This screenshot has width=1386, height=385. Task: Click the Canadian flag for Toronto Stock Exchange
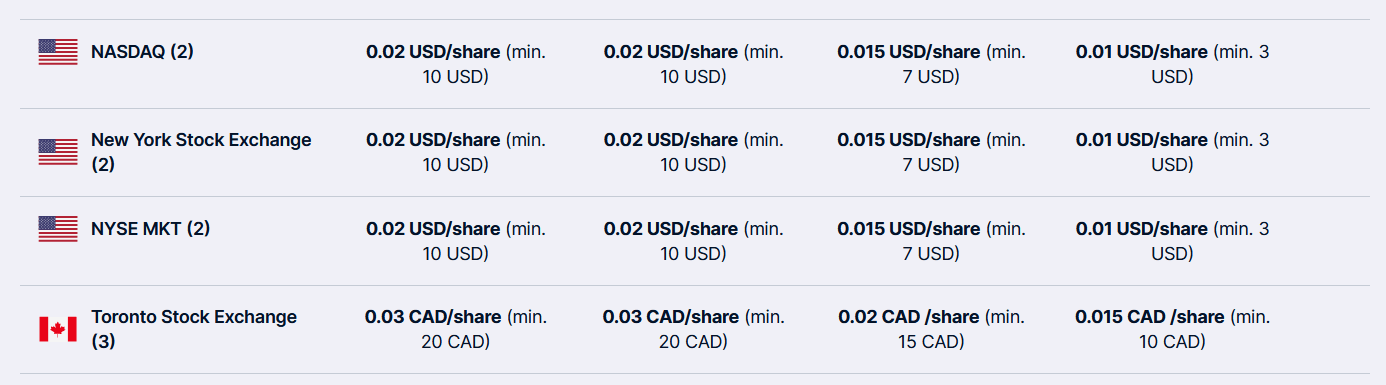click(x=58, y=329)
